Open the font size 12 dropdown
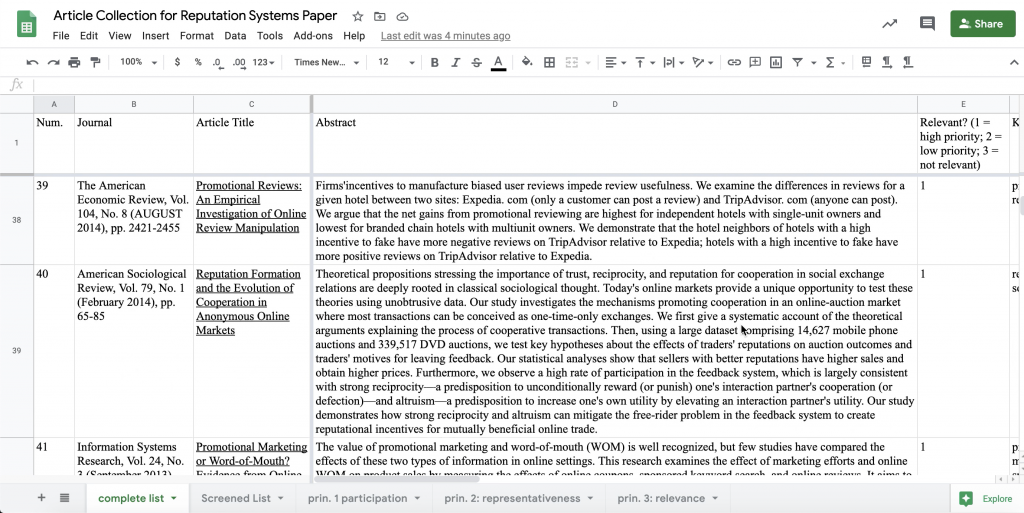The height and width of the screenshot is (513, 1024). (x=396, y=62)
